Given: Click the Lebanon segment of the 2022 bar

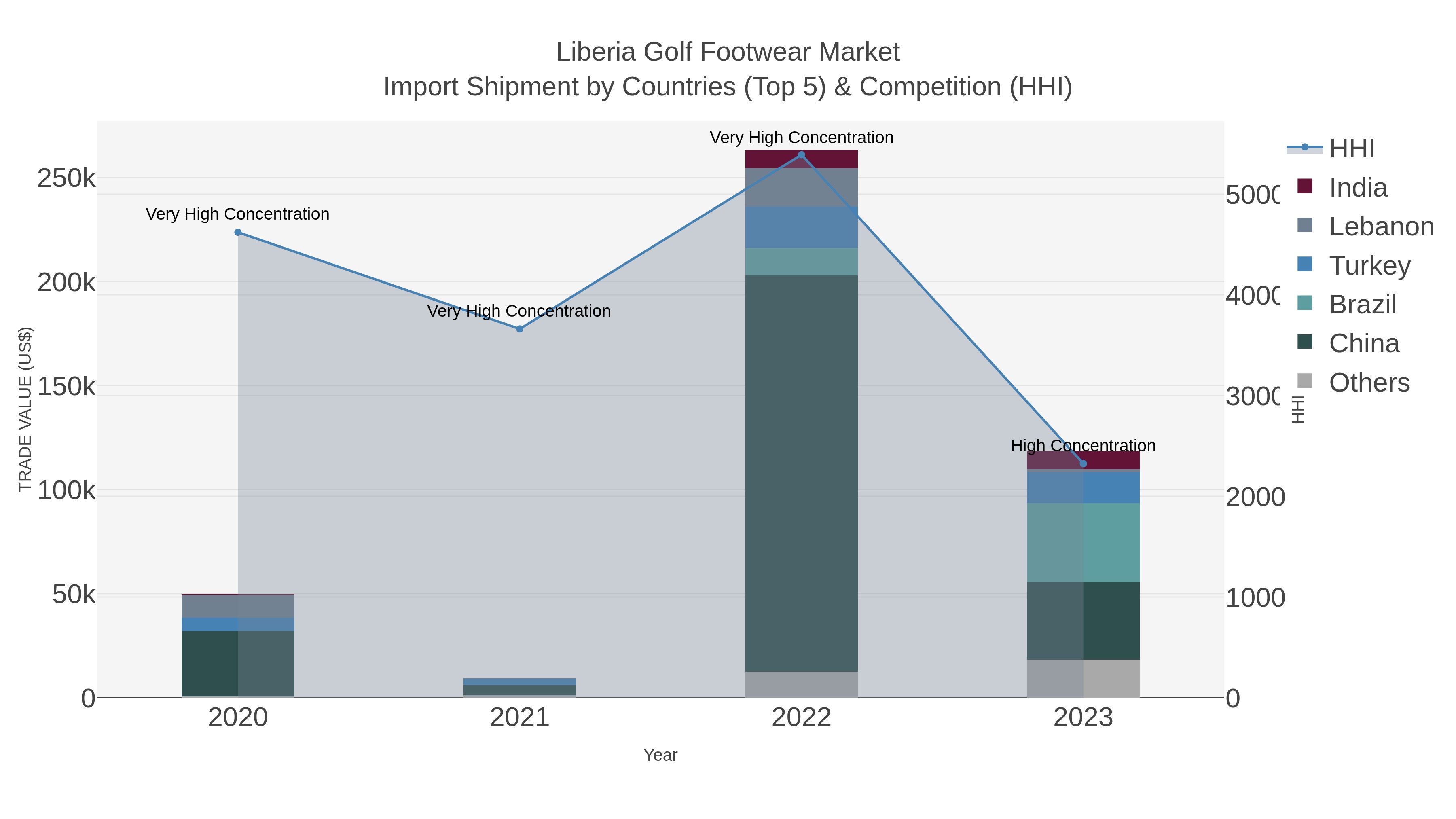Looking at the screenshot, I should (802, 188).
